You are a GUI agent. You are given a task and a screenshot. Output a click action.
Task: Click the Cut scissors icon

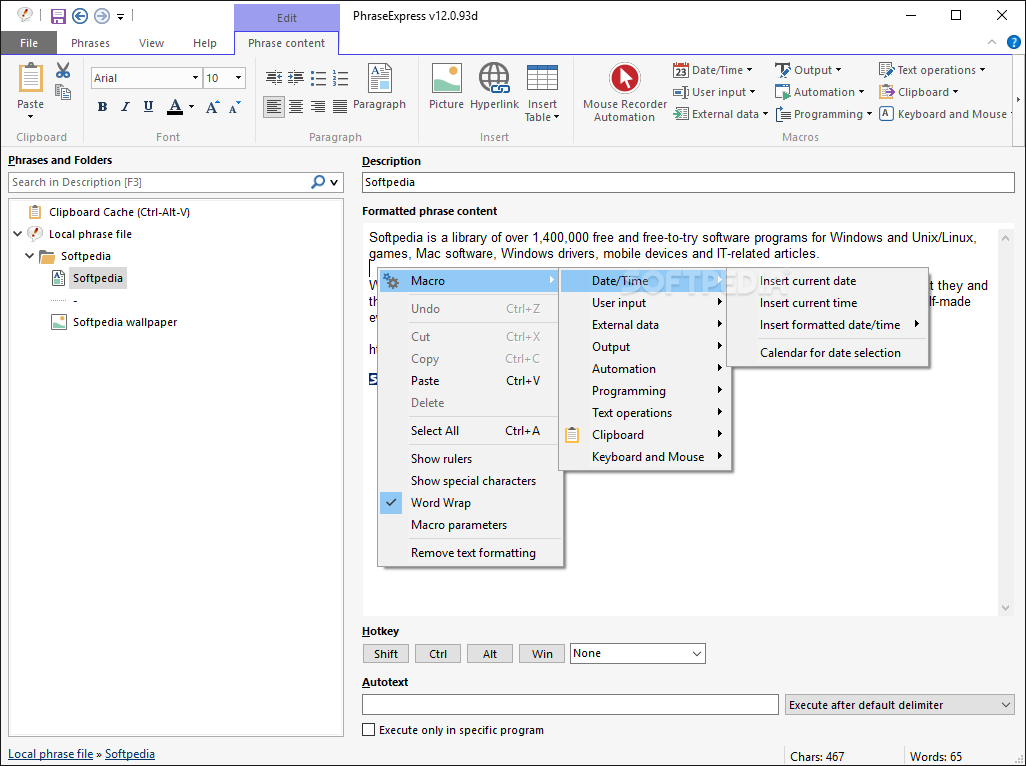[63, 70]
